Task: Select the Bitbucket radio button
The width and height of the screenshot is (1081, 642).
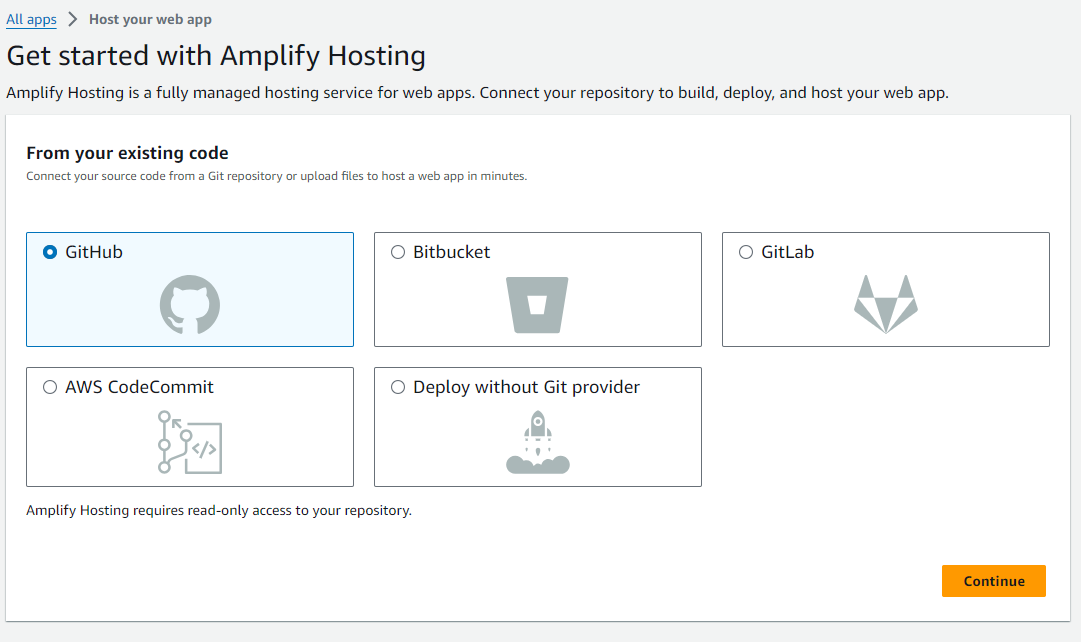Action: (398, 252)
